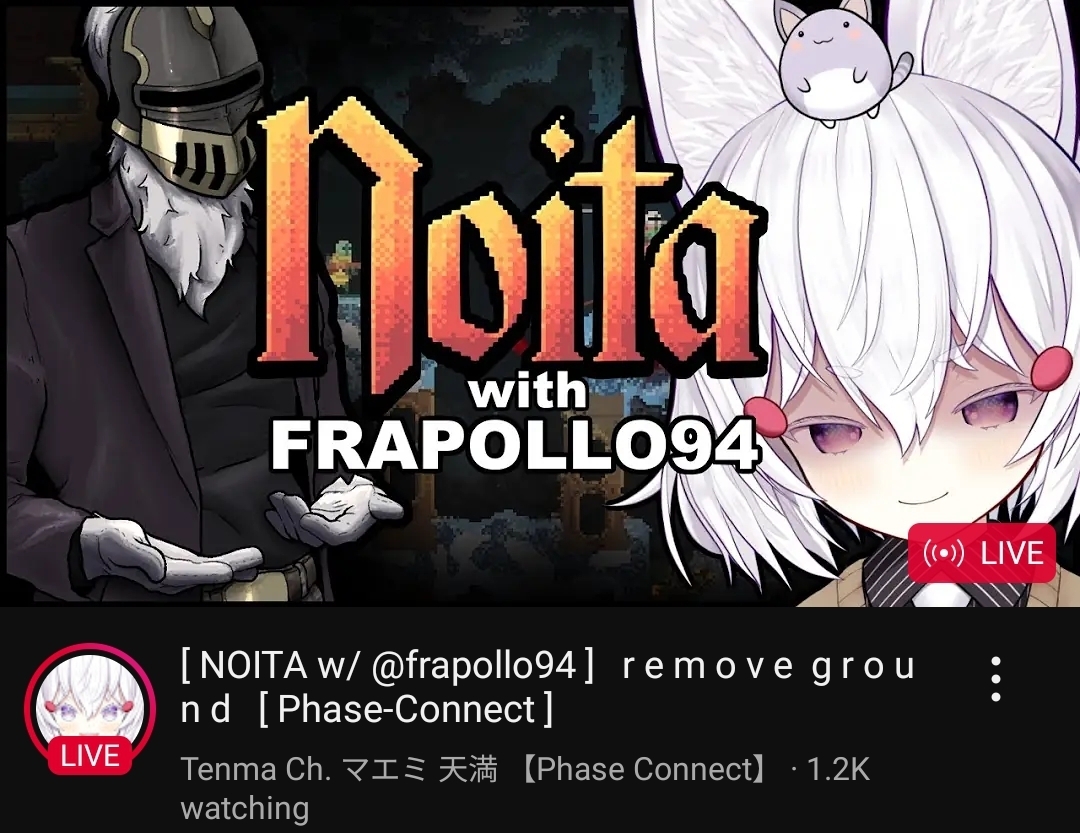Tap the red hair ornament near her eye
Image resolution: width=1080 pixels, height=833 pixels.
pos(767,417)
